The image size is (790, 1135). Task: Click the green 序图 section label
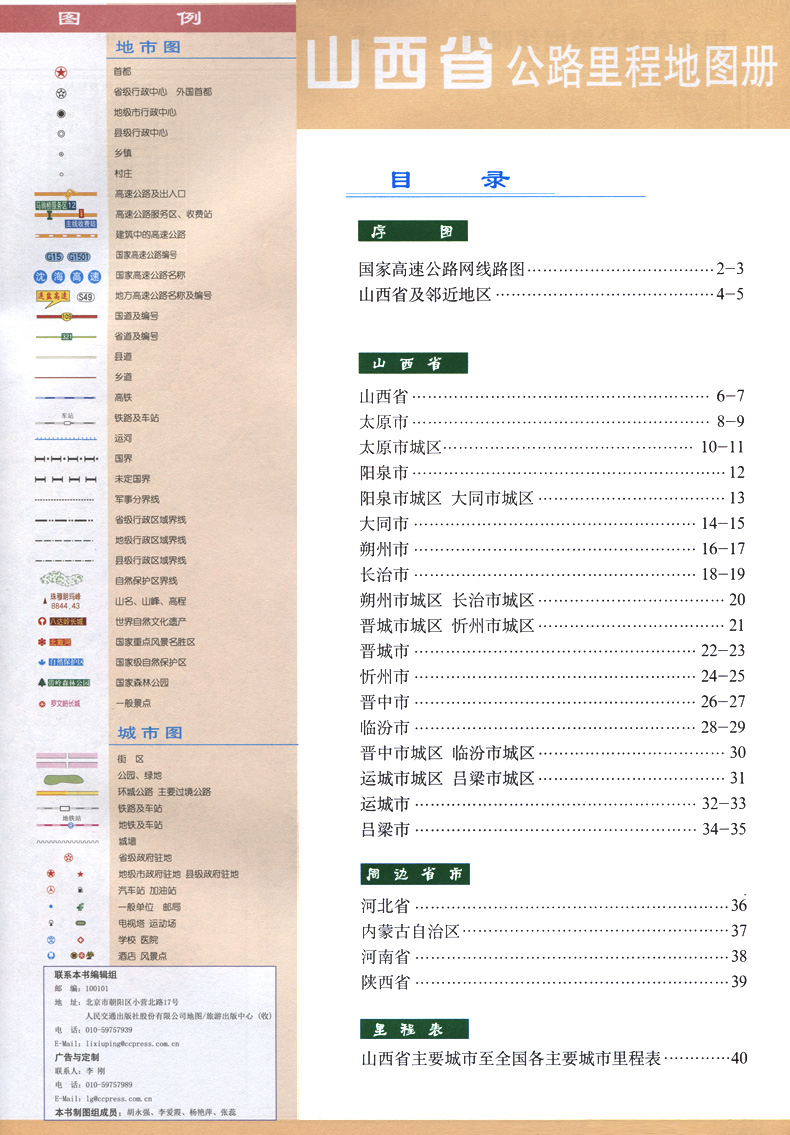(x=413, y=231)
